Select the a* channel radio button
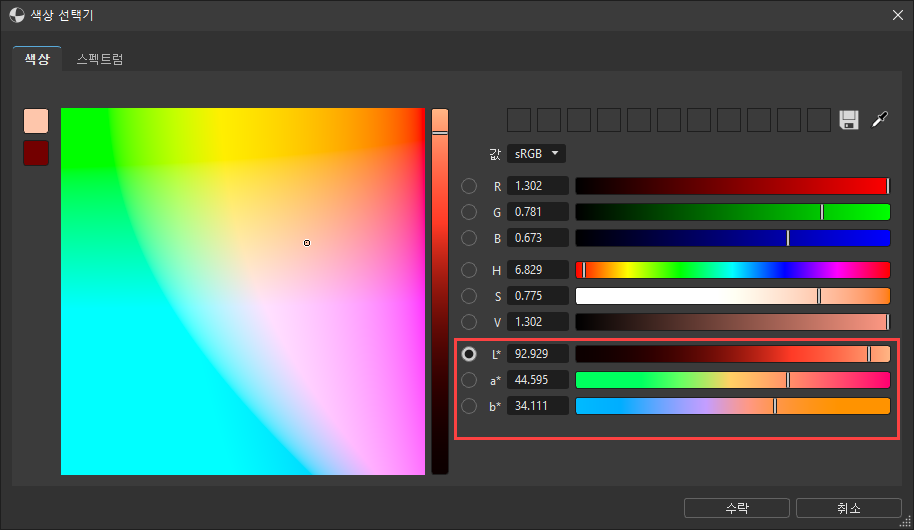Viewport: 914px width, 530px height. (469, 380)
